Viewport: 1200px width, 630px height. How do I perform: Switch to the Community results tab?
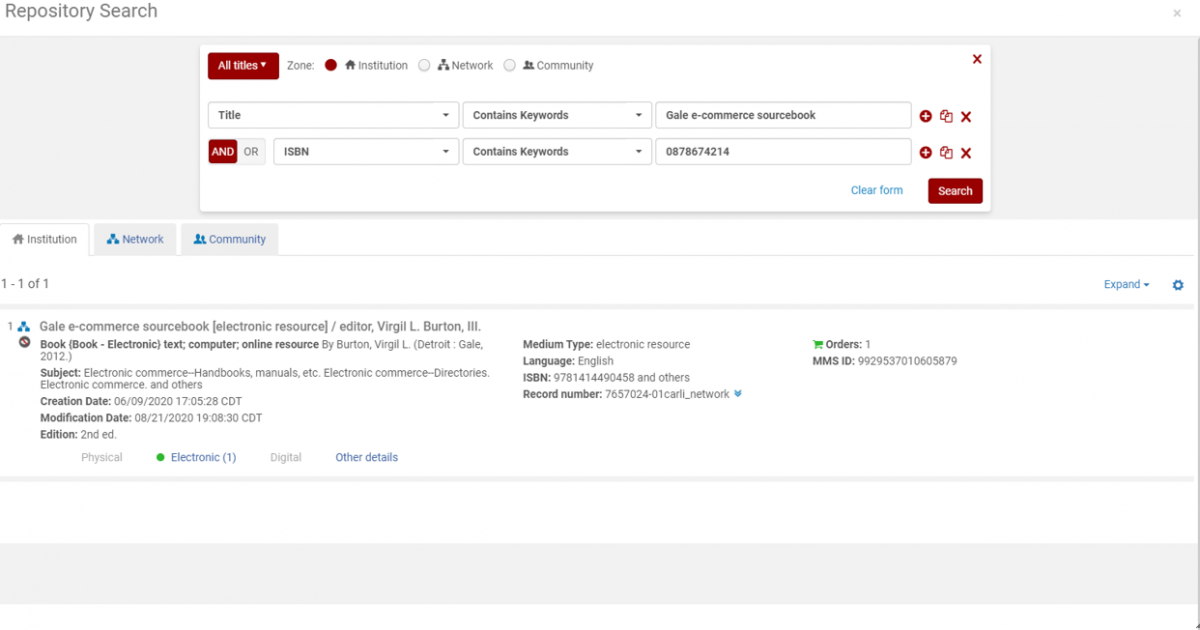(x=229, y=239)
